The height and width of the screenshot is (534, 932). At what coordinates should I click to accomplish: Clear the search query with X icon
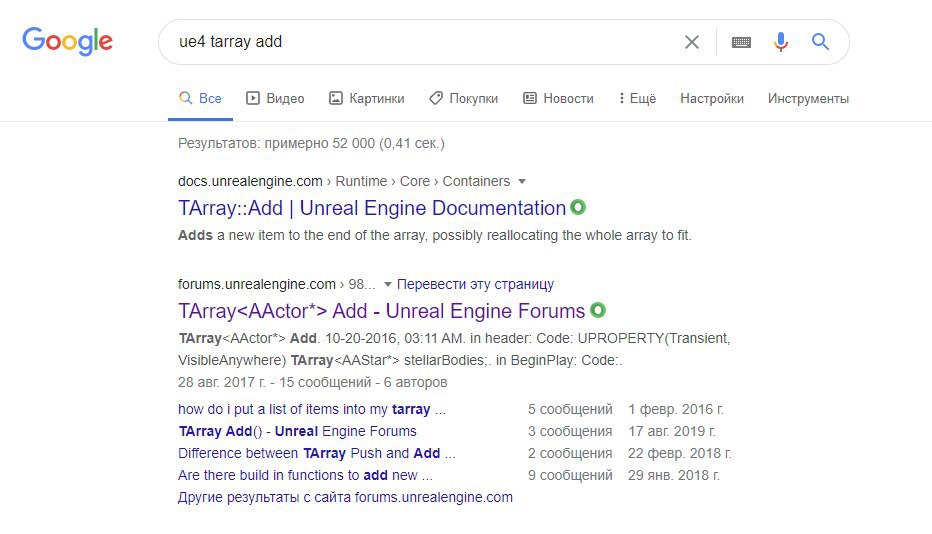(692, 42)
